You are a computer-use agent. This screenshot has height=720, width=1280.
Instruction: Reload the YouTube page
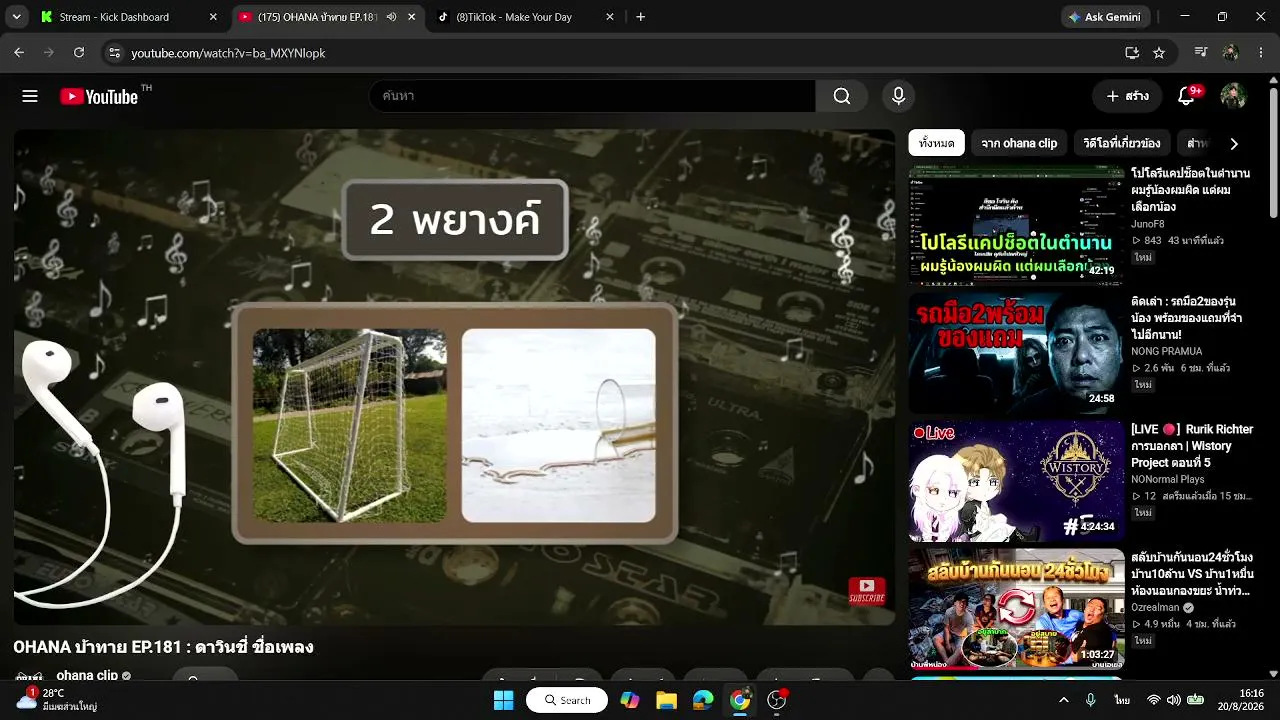79,53
